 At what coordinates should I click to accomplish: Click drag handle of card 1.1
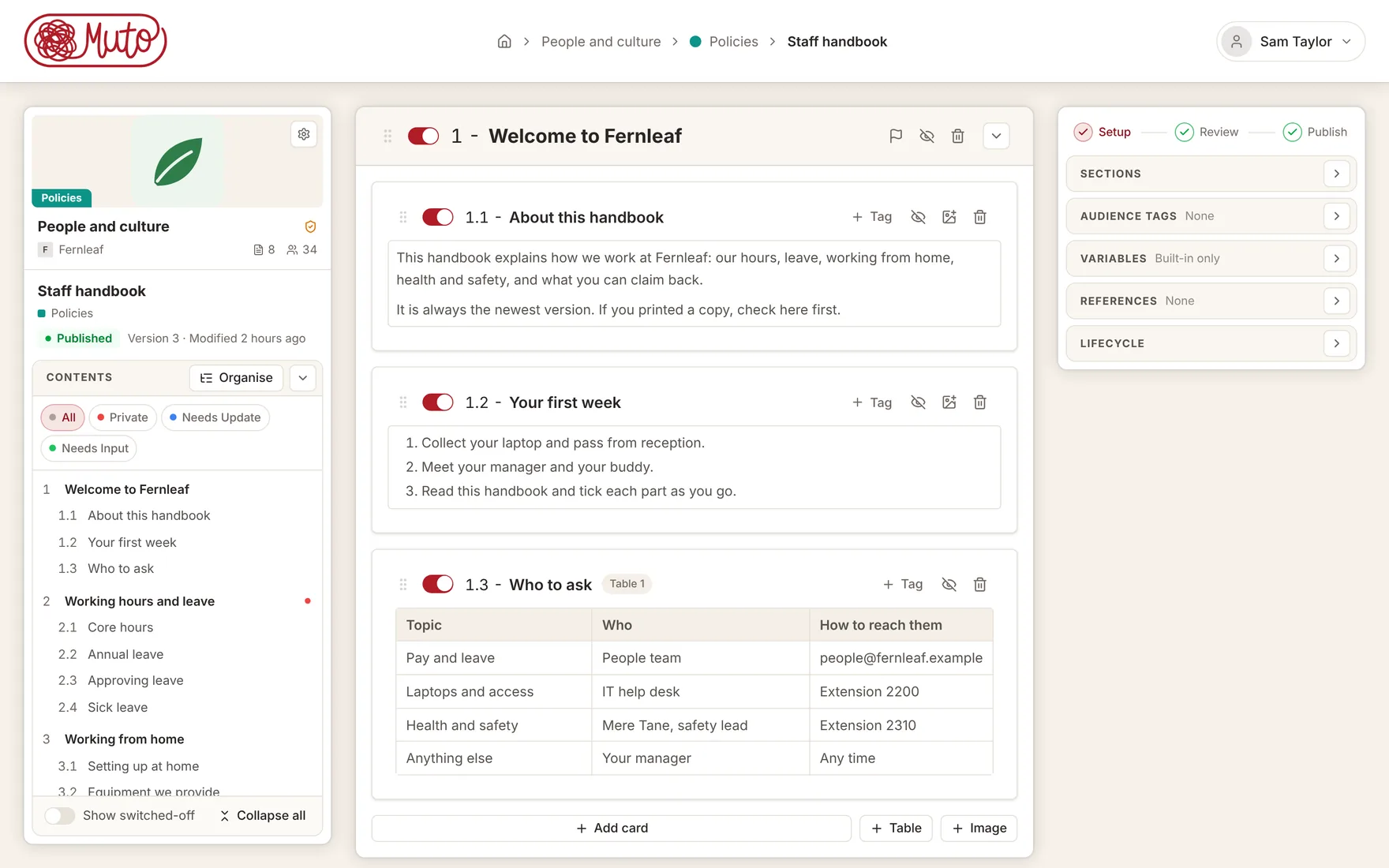(x=402, y=217)
